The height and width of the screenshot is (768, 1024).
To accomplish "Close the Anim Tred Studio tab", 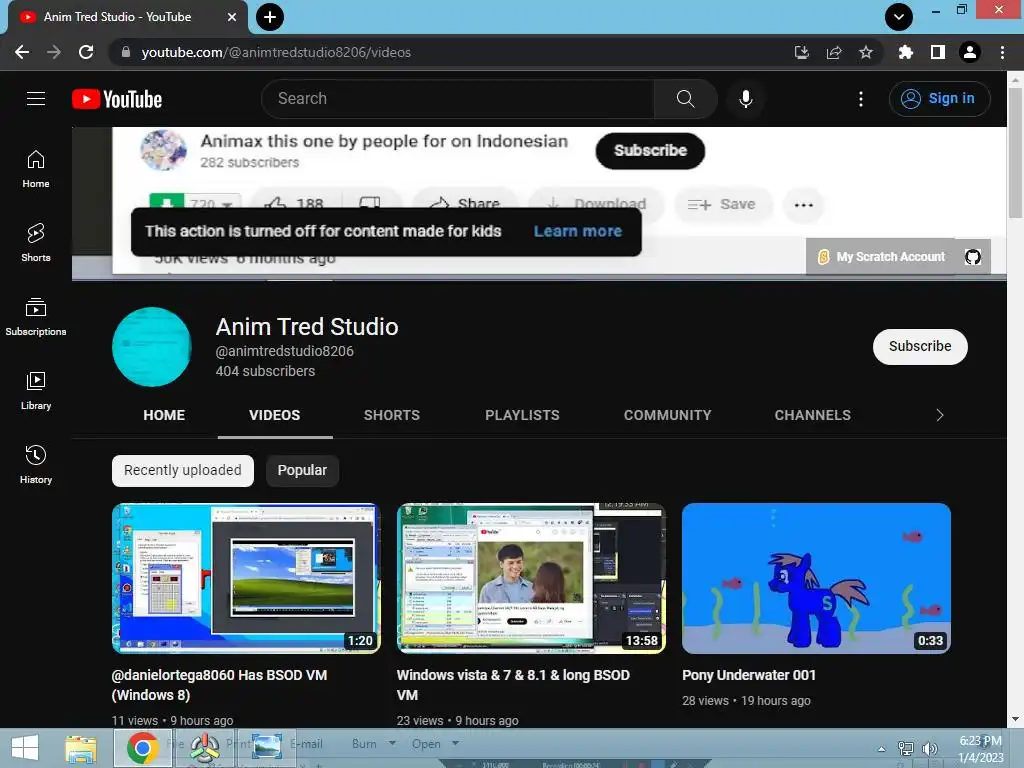I will click(x=232, y=17).
